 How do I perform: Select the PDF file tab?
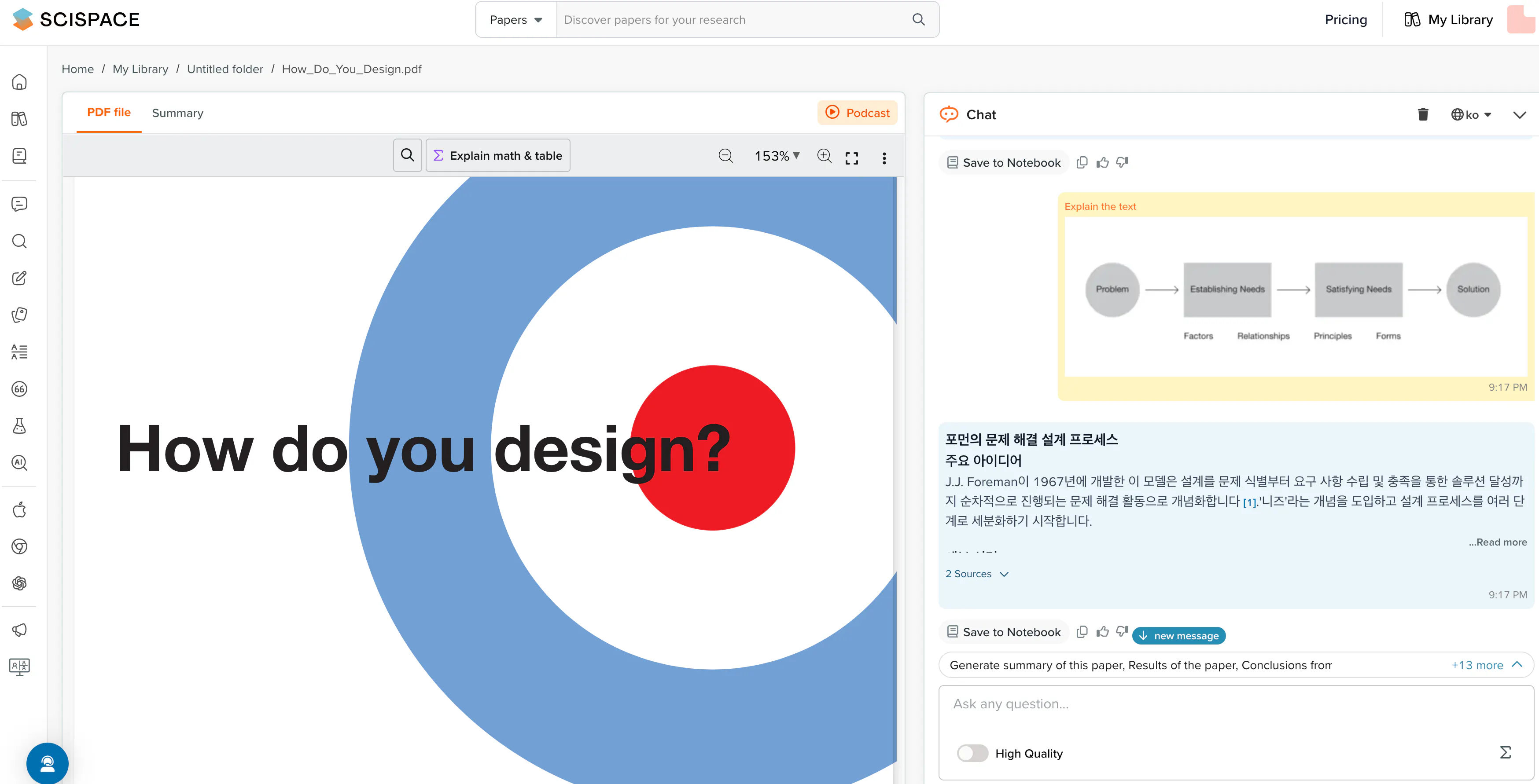[109, 112]
